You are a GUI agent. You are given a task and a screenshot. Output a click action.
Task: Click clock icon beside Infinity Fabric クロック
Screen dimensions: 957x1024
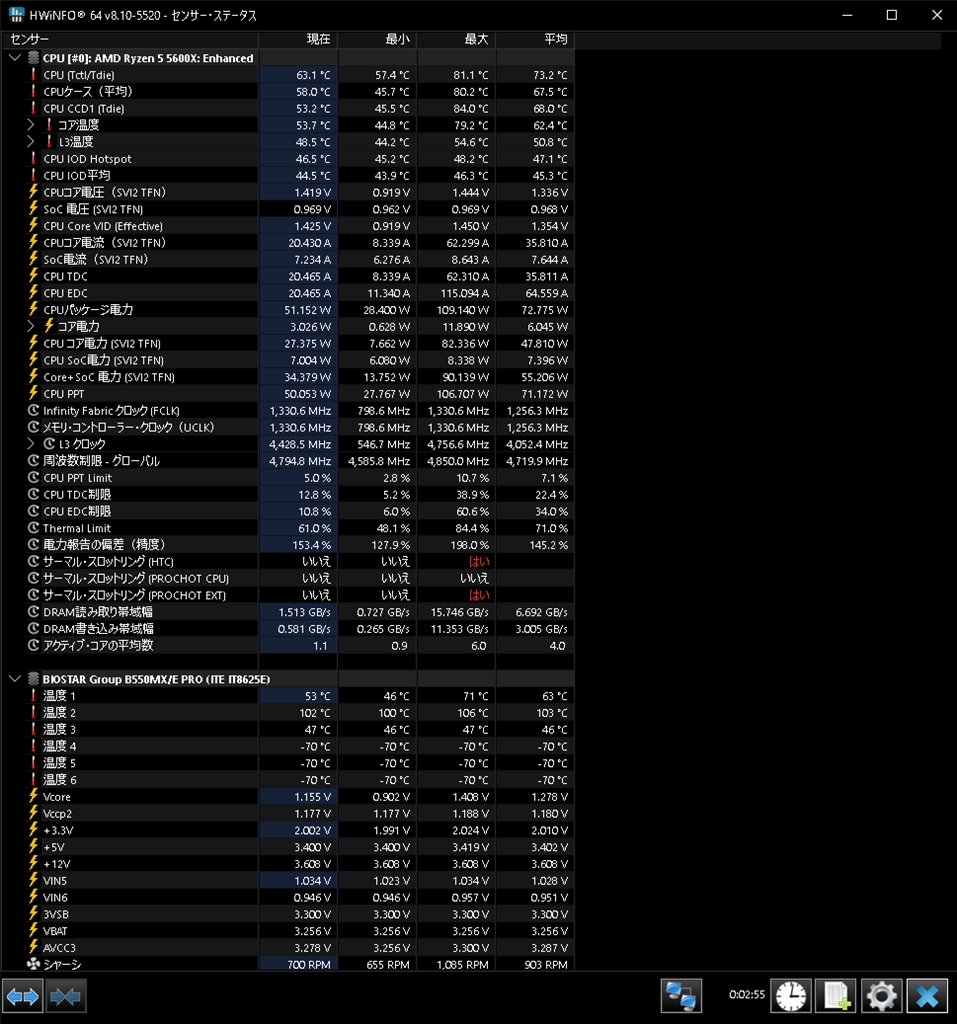point(33,411)
